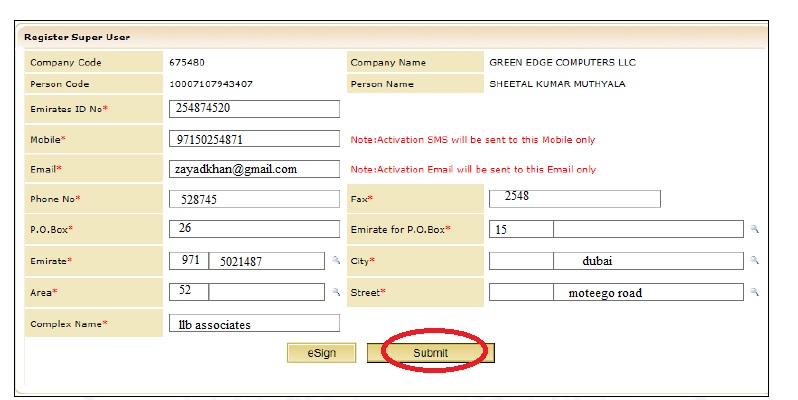
Task: Click the eSign button
Action: click(321, 353)
